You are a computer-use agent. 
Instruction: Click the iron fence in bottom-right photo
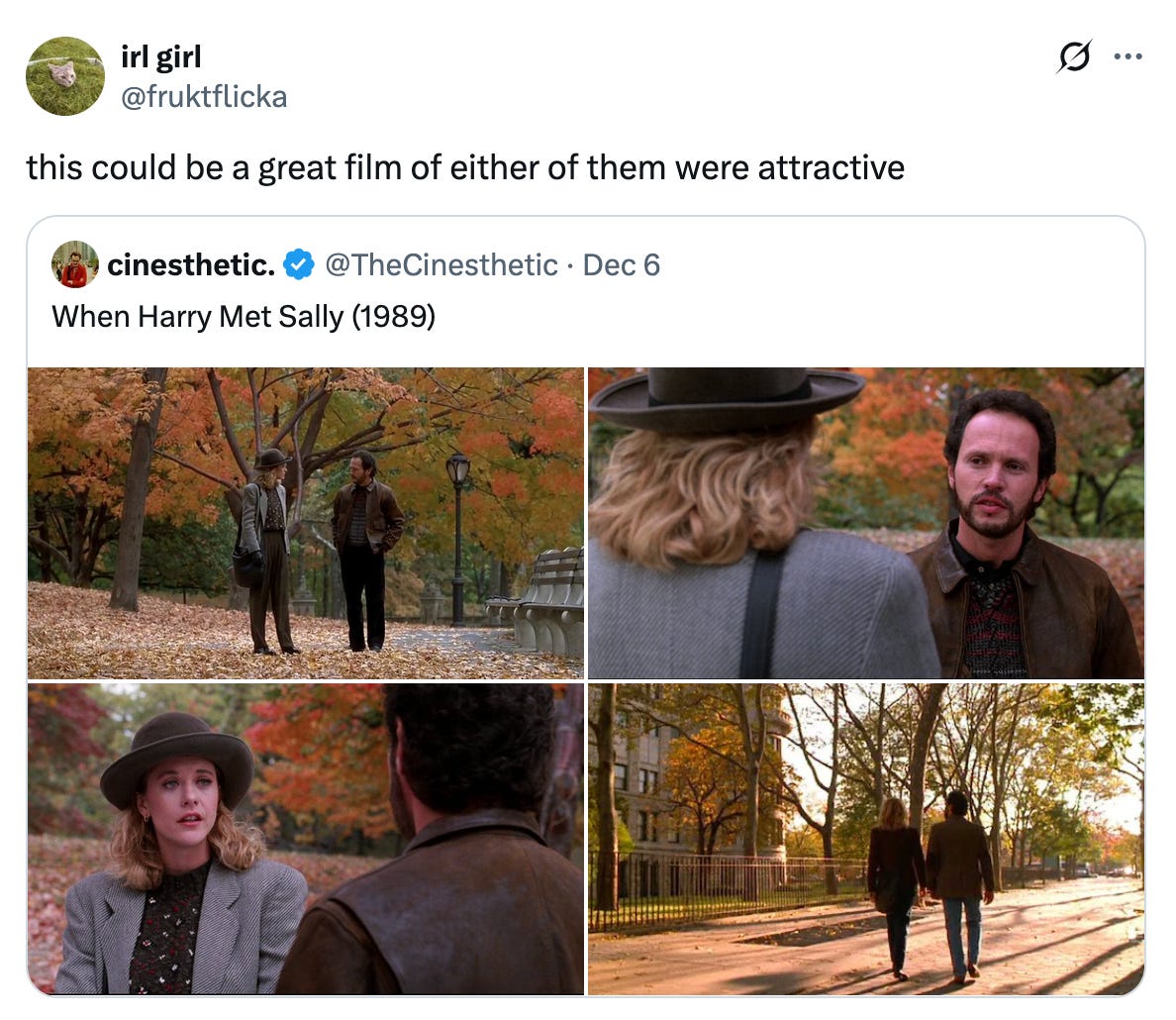tap(726, 890)
